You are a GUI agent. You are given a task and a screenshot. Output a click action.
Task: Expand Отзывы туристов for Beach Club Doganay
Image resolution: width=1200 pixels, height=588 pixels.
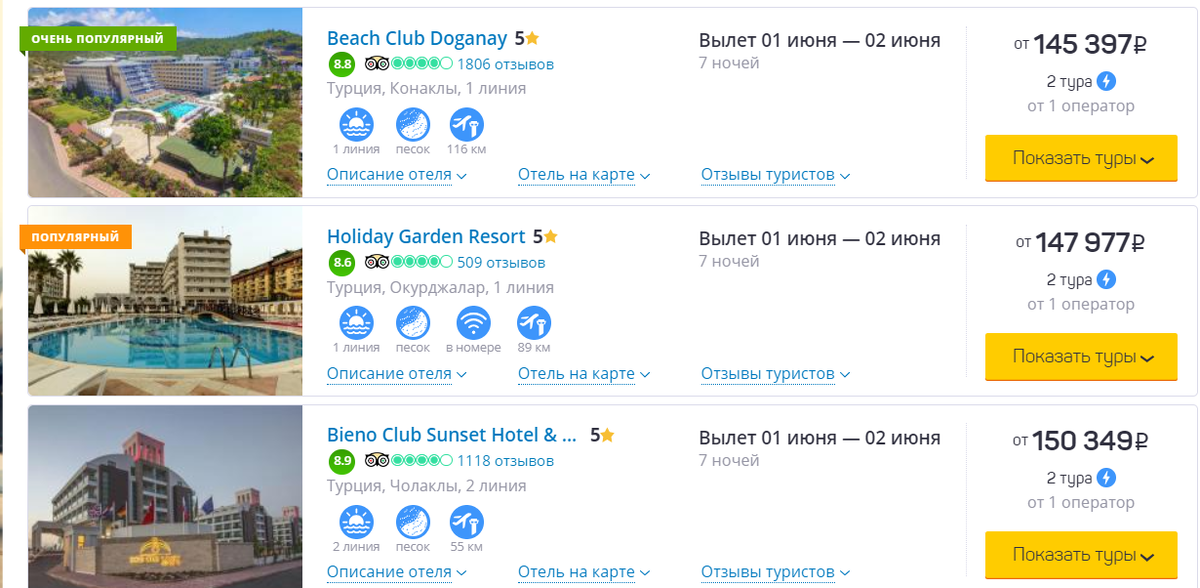coord(775,175)
